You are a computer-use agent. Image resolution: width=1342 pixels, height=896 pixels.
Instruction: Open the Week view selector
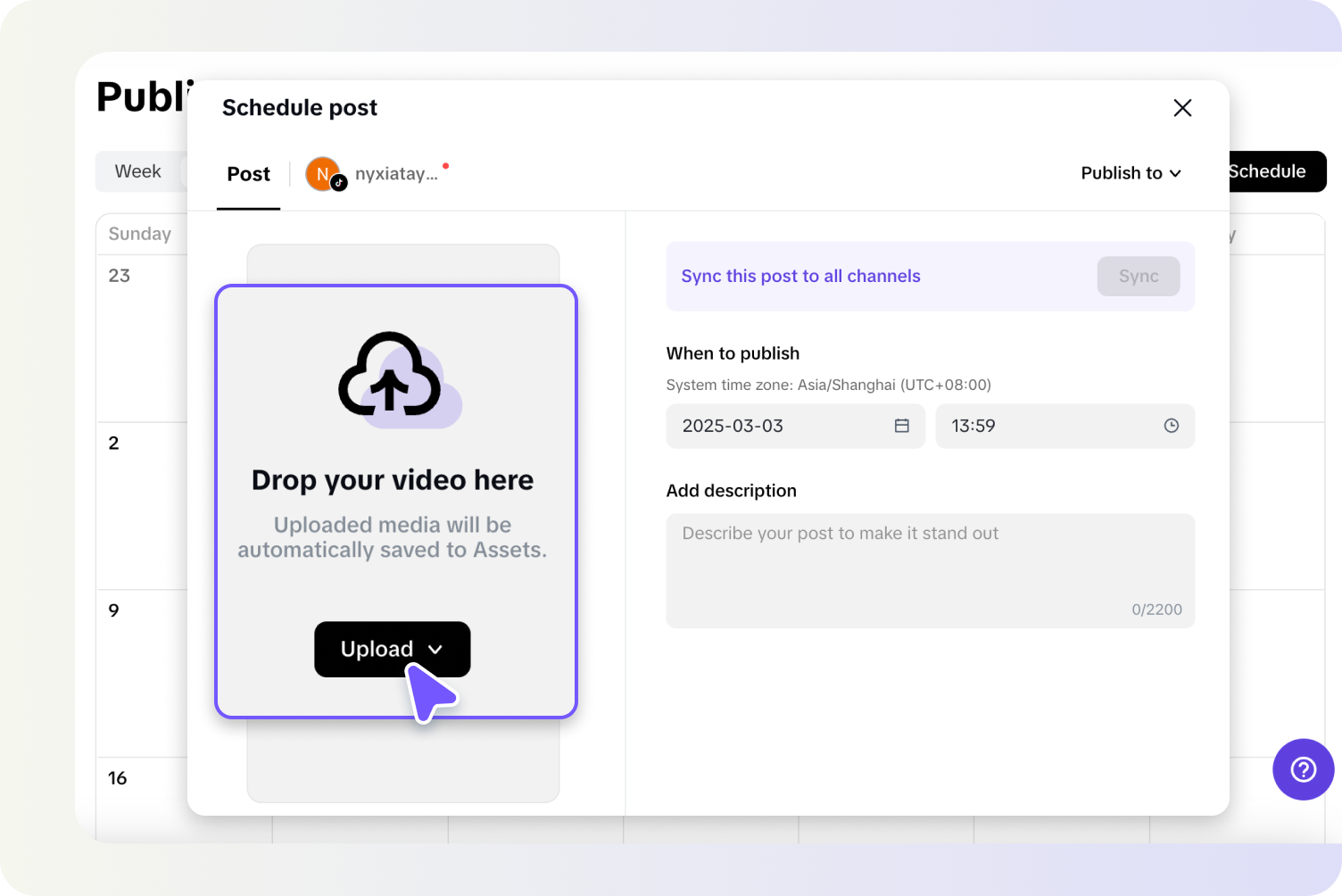tap(138, 170)
